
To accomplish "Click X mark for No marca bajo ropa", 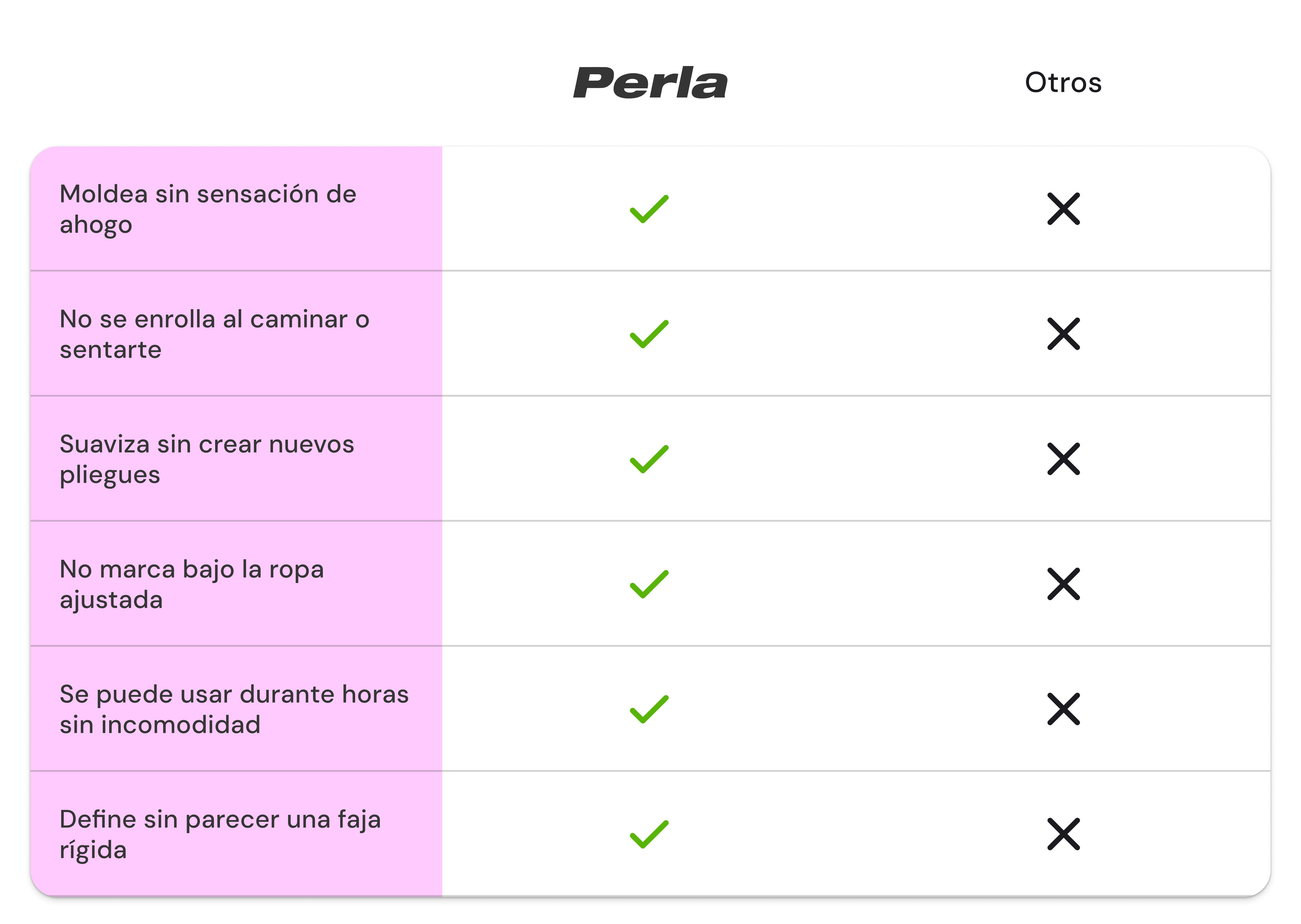I will 1063,584.
